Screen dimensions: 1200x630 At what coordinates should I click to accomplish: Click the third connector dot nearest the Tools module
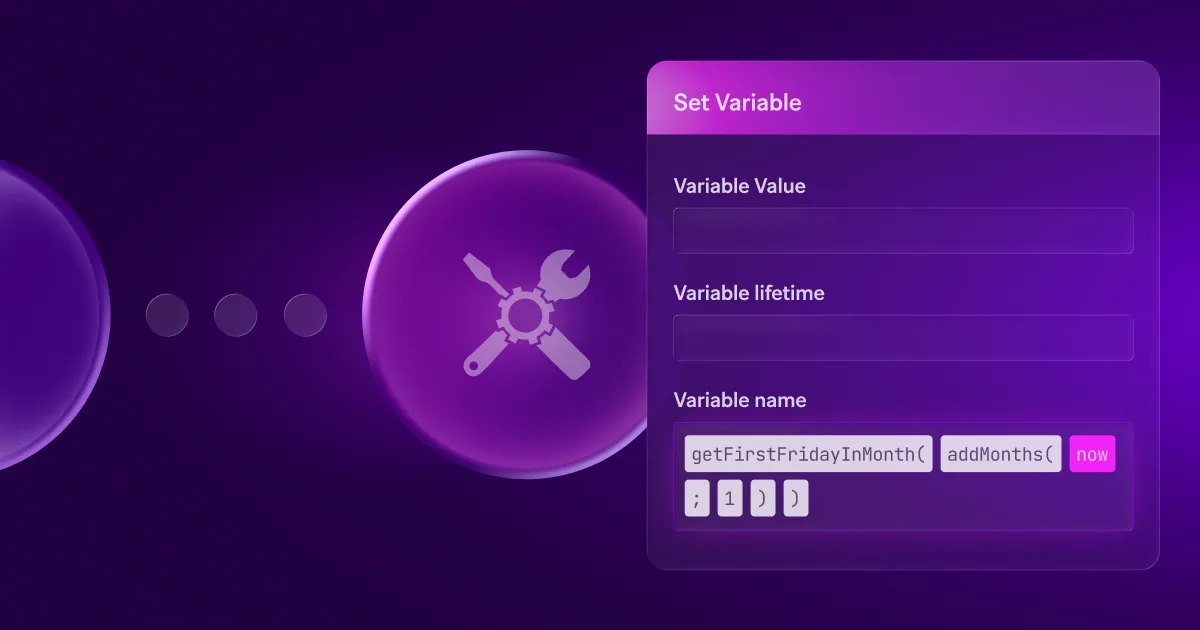pos(305,315)
